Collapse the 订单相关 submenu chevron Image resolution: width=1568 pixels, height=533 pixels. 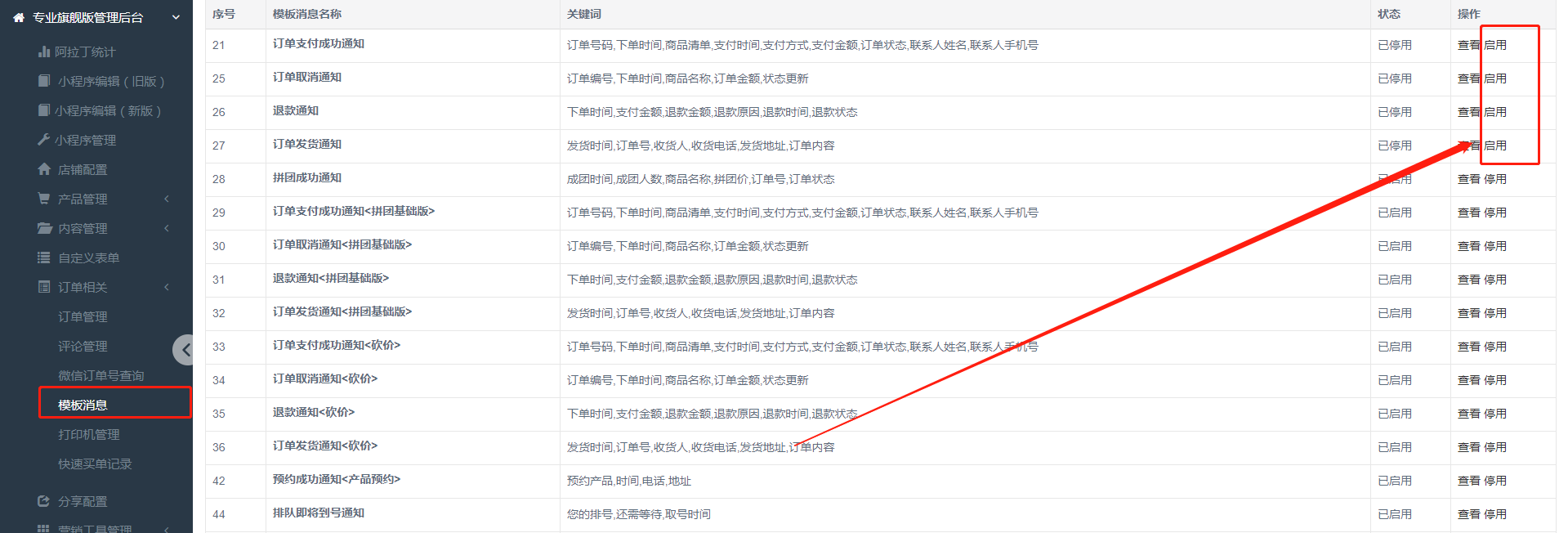click(x=167, y=287)
